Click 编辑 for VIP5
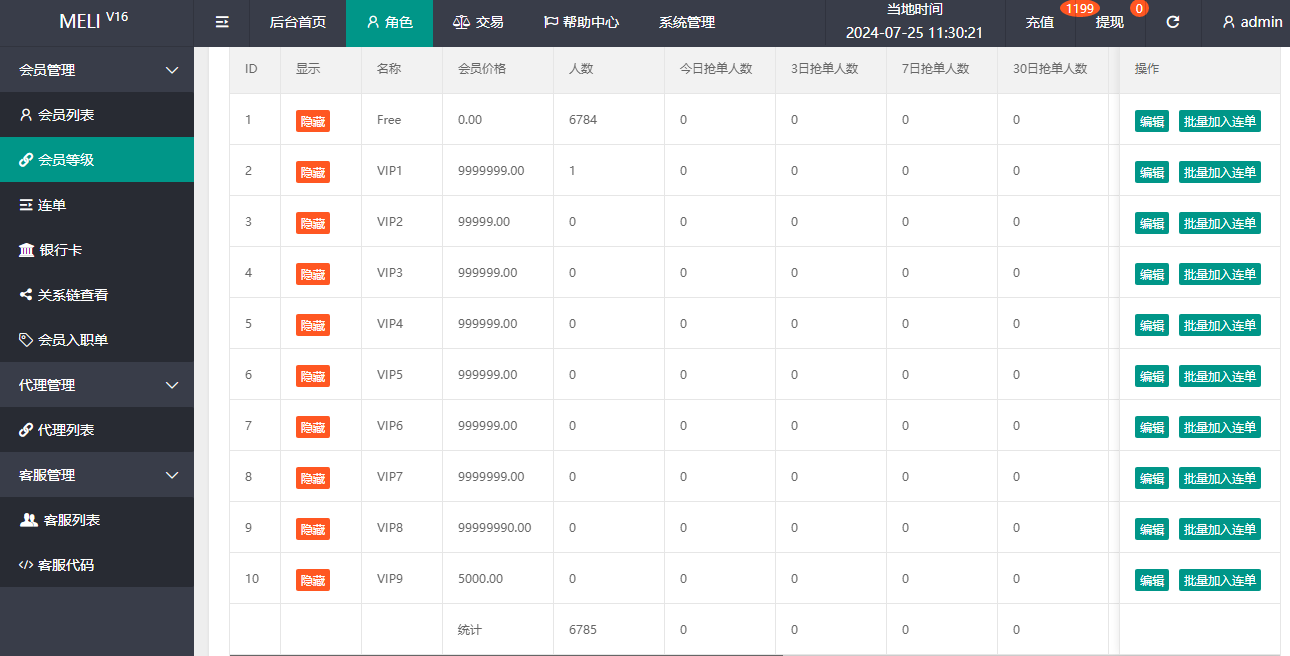 tap(1152, 376)
